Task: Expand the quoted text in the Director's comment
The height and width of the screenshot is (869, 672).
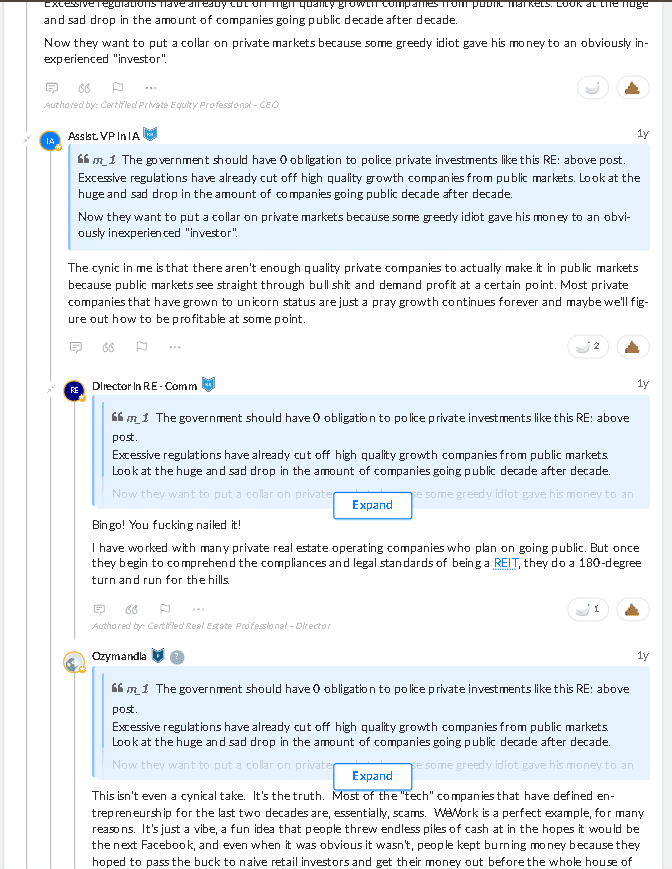Action: tap(372, 505)
